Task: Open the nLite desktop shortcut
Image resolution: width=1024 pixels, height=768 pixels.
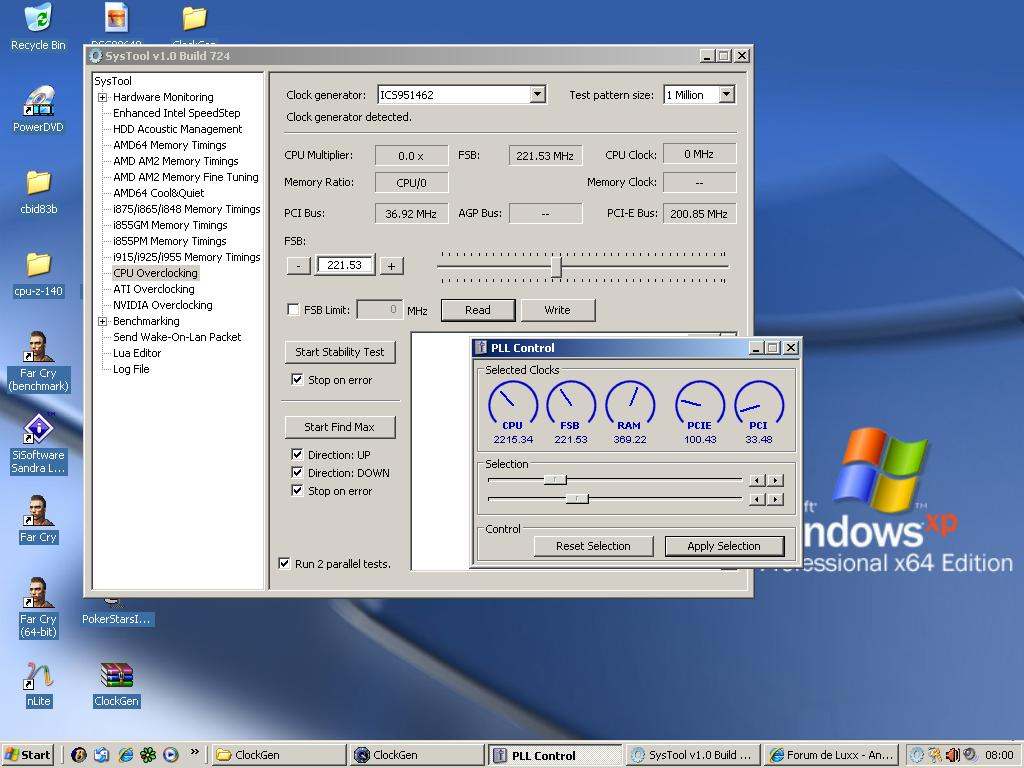Action: 38,684
